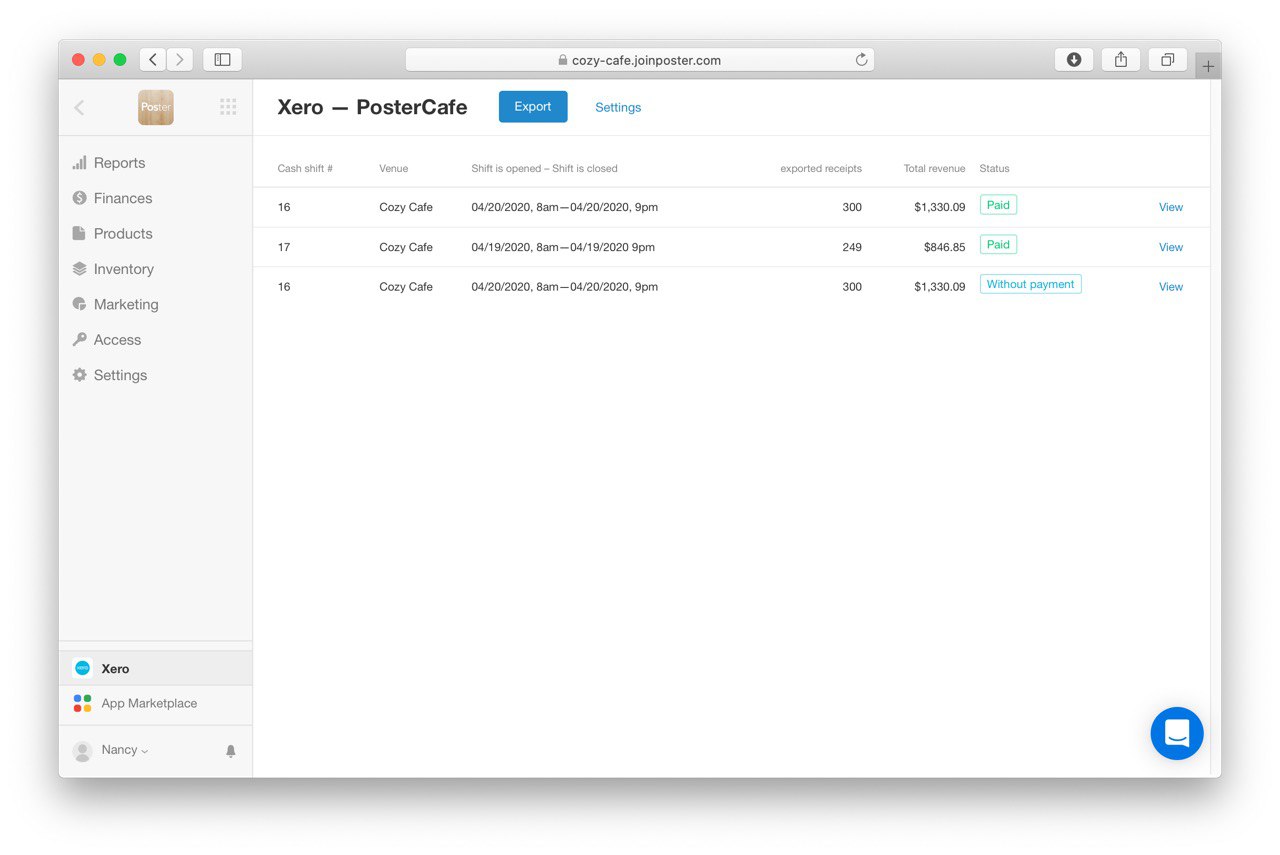
Task: Open Inventory layers icon
Action: click(79, 269)
